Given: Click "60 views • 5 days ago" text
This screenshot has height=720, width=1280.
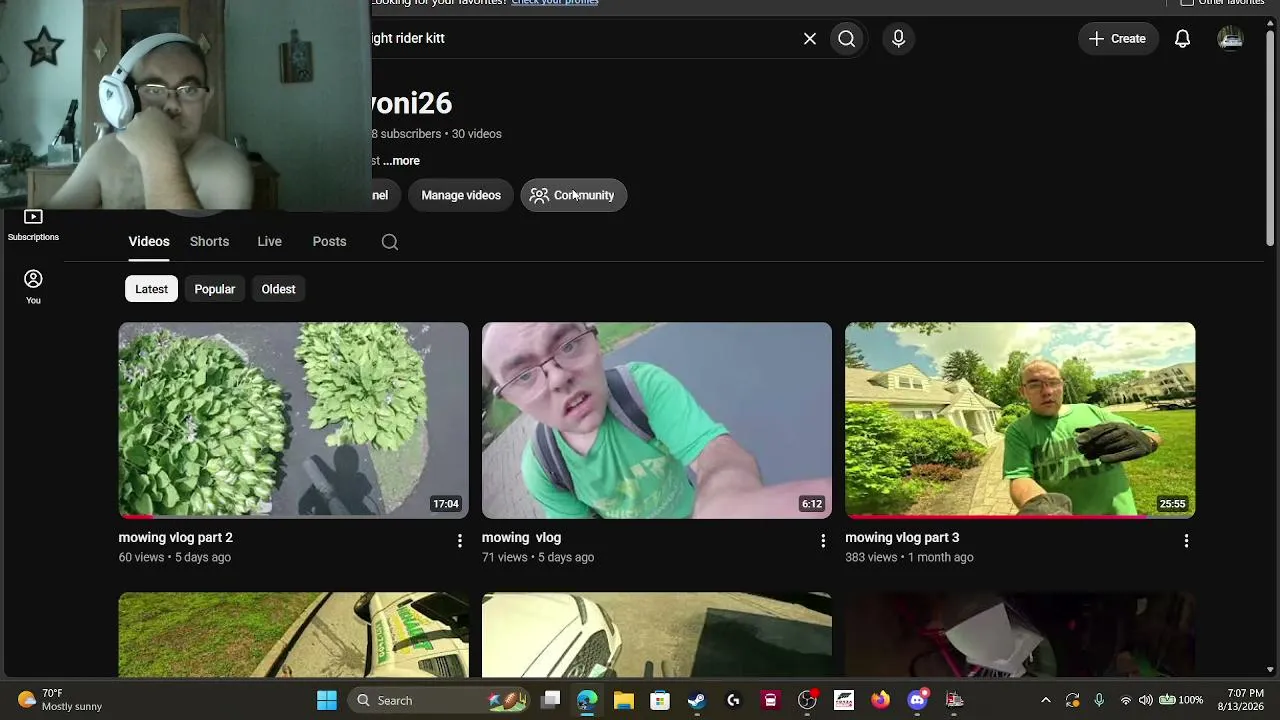Looking at the screenshot, I should point(175,558).
